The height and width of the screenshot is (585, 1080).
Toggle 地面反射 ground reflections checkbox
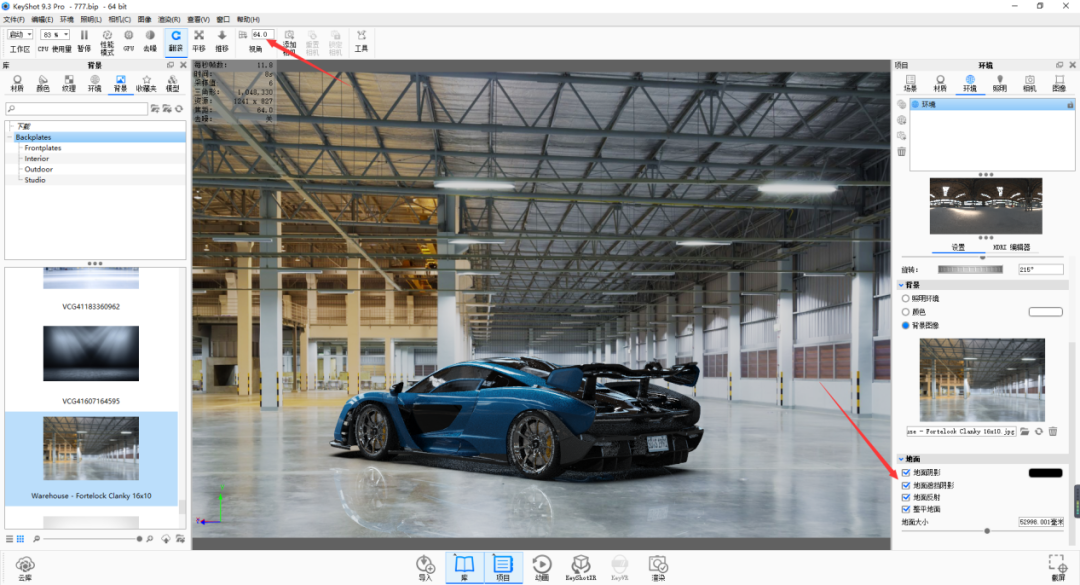point(906,497)
